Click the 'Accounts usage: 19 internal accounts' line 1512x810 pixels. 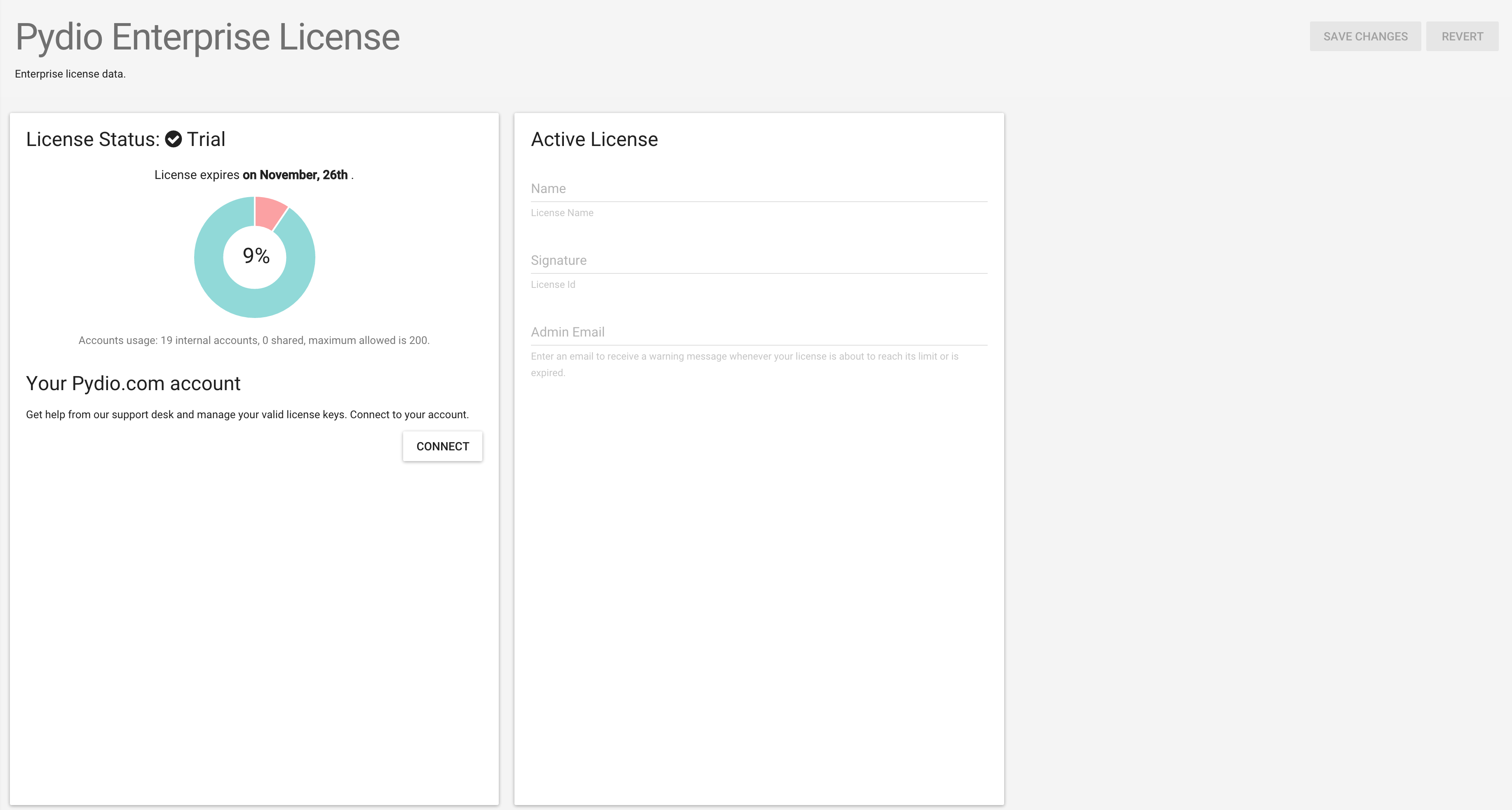click(254, 341)
